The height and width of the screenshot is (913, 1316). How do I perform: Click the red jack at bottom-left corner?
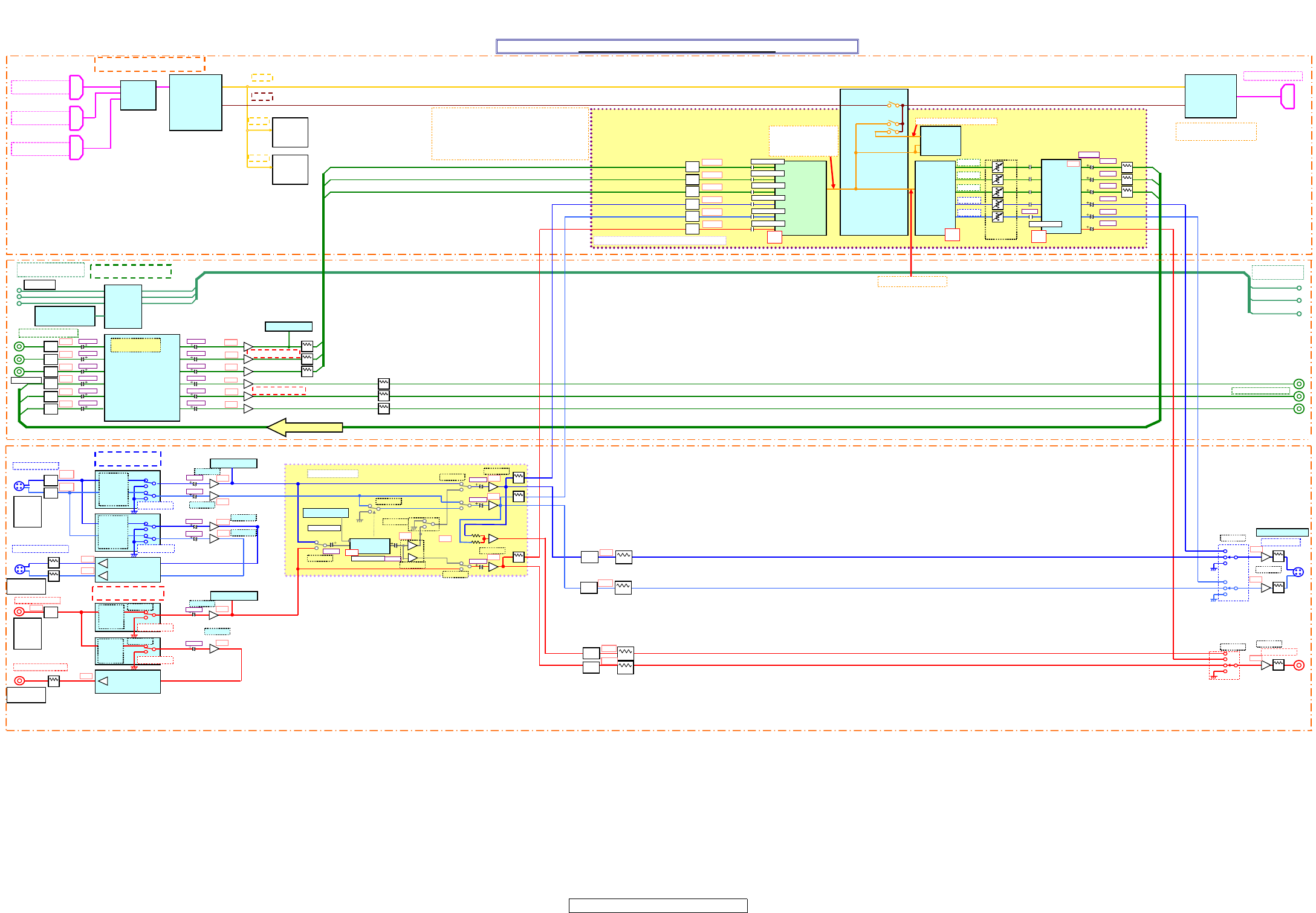point(19,680)
